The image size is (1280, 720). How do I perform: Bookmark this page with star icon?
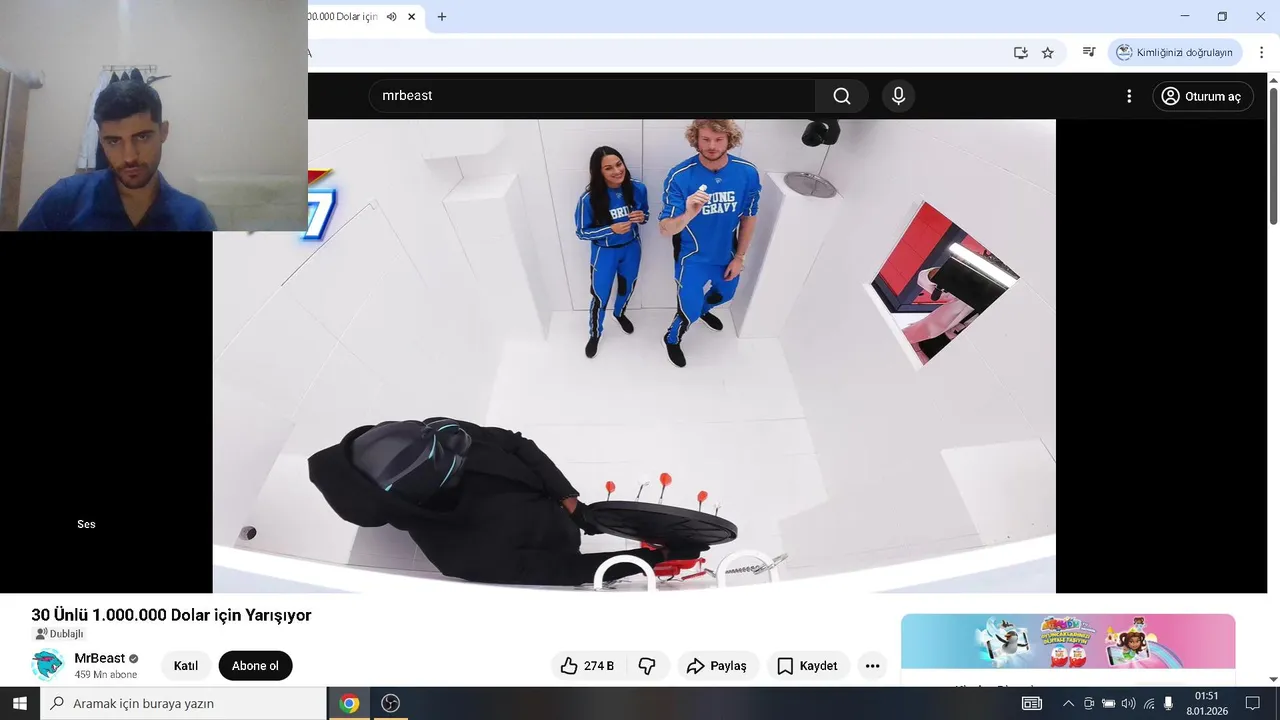1048,53
